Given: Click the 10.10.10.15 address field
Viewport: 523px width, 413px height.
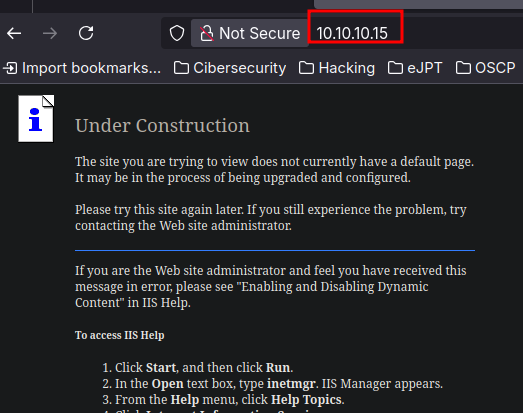Looking at the screenshot, I should click(x=352, y=33).
